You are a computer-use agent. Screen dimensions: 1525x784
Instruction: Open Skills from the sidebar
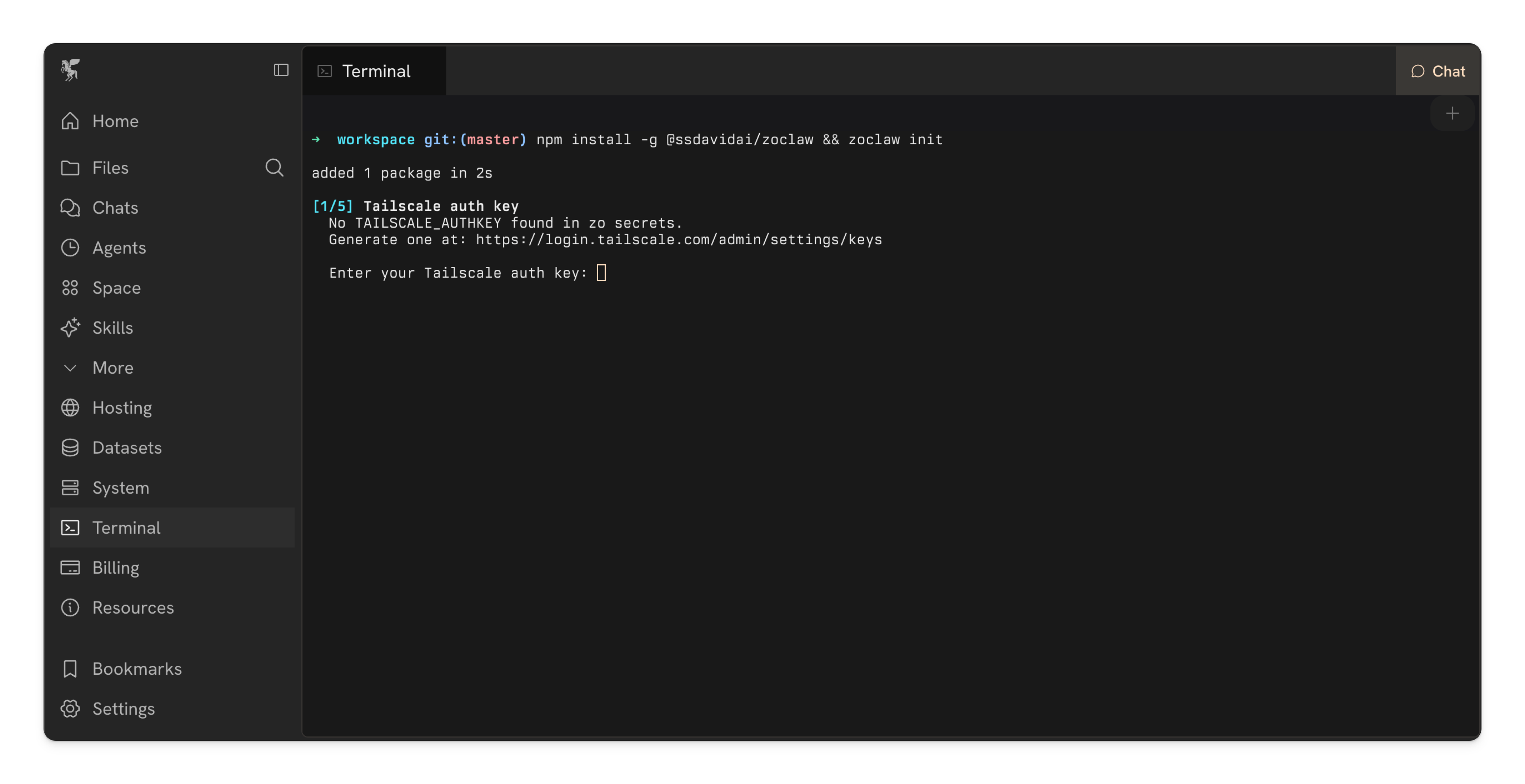coord(113,328)
